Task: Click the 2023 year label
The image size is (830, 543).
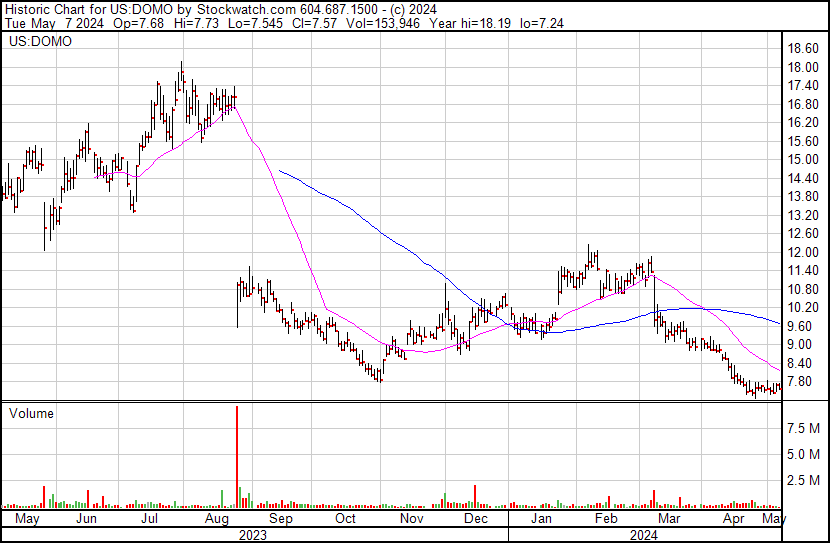Action: pos(252,535)
